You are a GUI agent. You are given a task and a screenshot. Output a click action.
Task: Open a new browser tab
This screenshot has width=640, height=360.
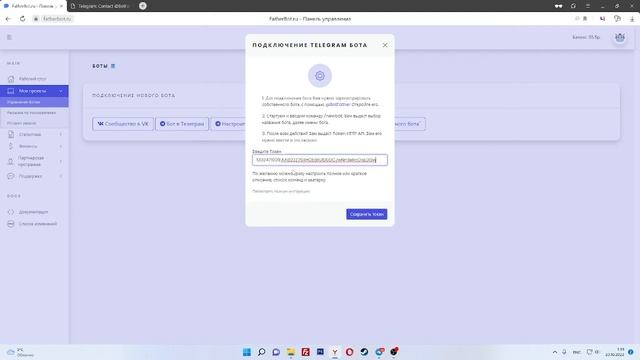(142, 6)
